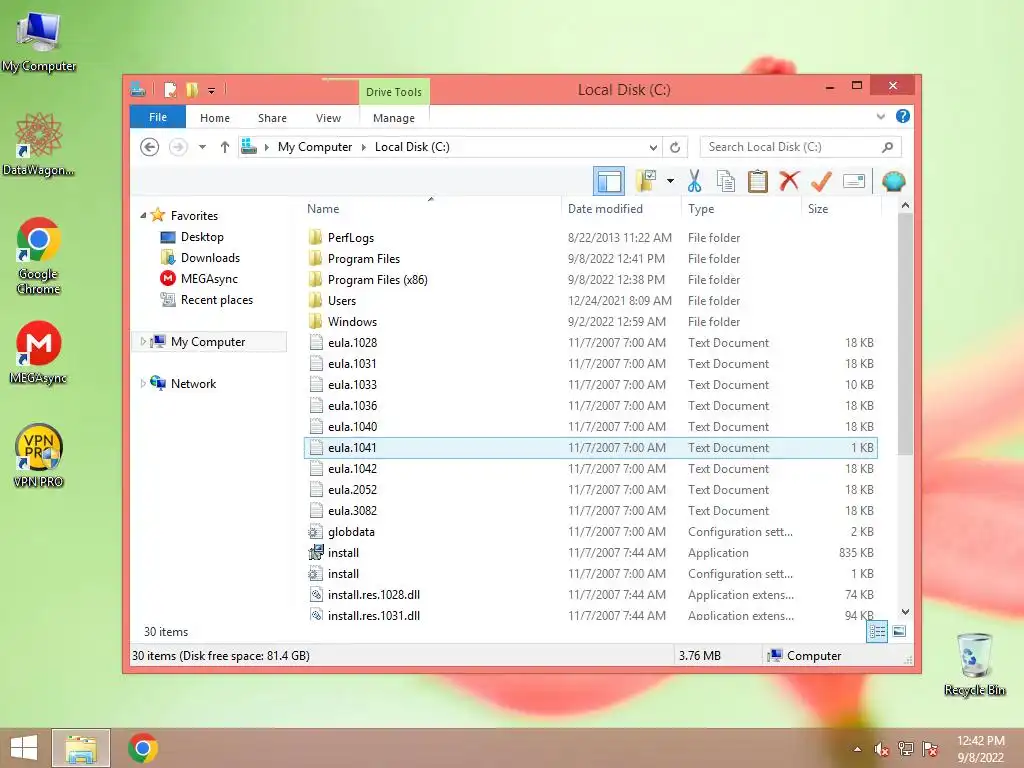This screenshot has height=768, width=1024.
Task: Open the Manage ribbon tab
Action: pos(394,118)
